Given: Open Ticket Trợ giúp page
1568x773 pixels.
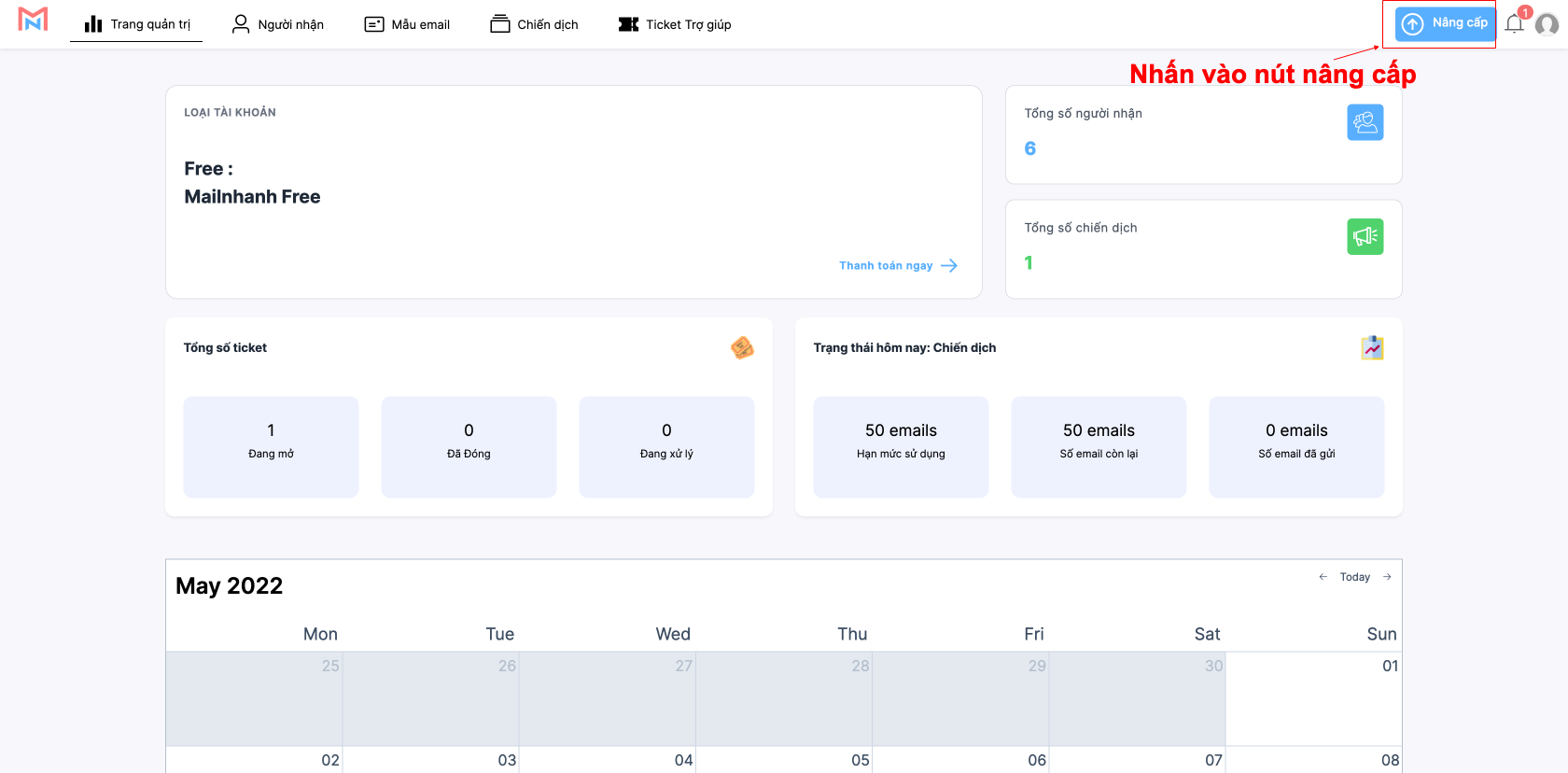Looking at the screenshot, I should [x=675, y=24].
